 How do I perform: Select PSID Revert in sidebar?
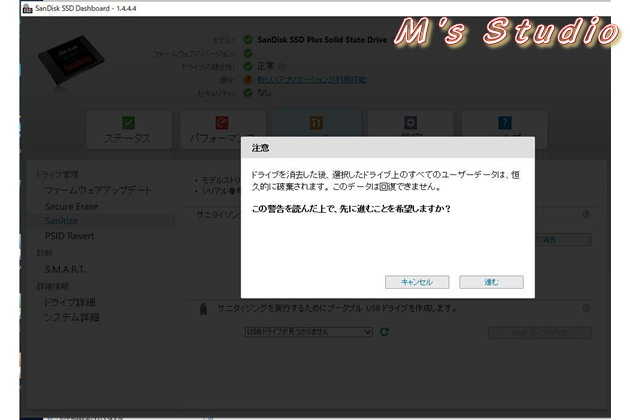[x=70, y=236]
